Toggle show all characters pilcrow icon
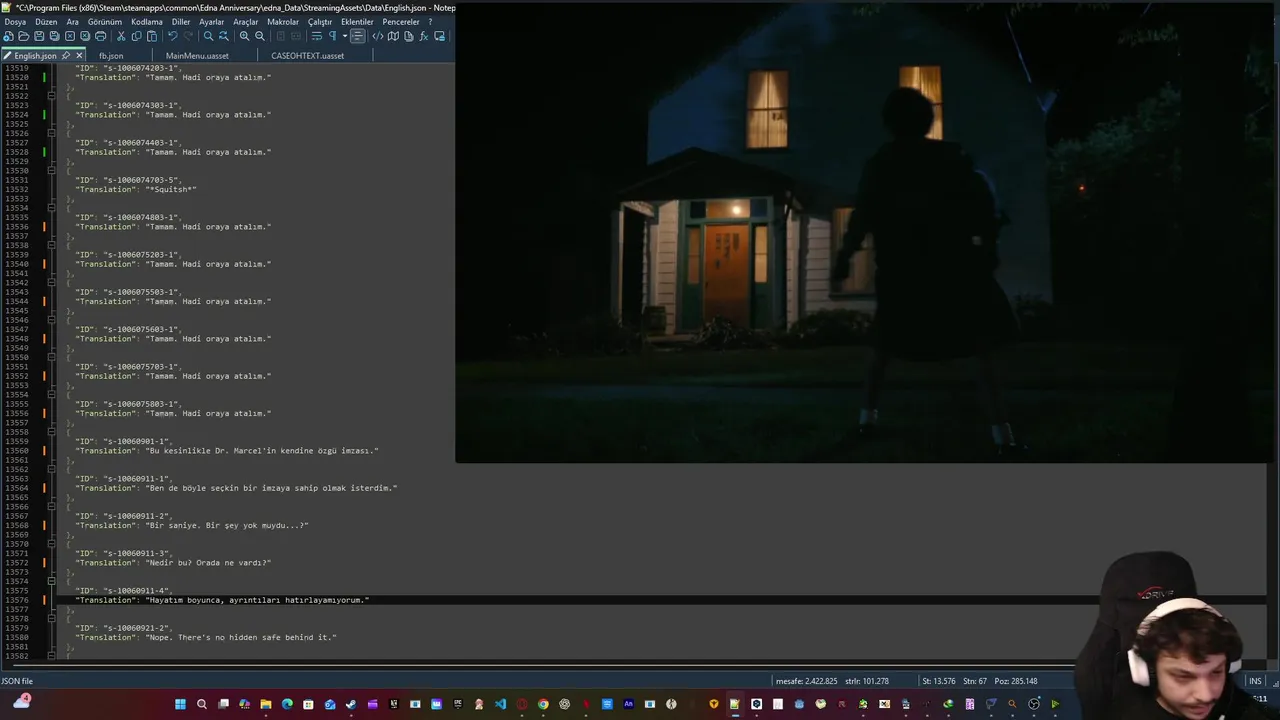The height and width of the screenshot is (720, 1280). pos(332,36)
